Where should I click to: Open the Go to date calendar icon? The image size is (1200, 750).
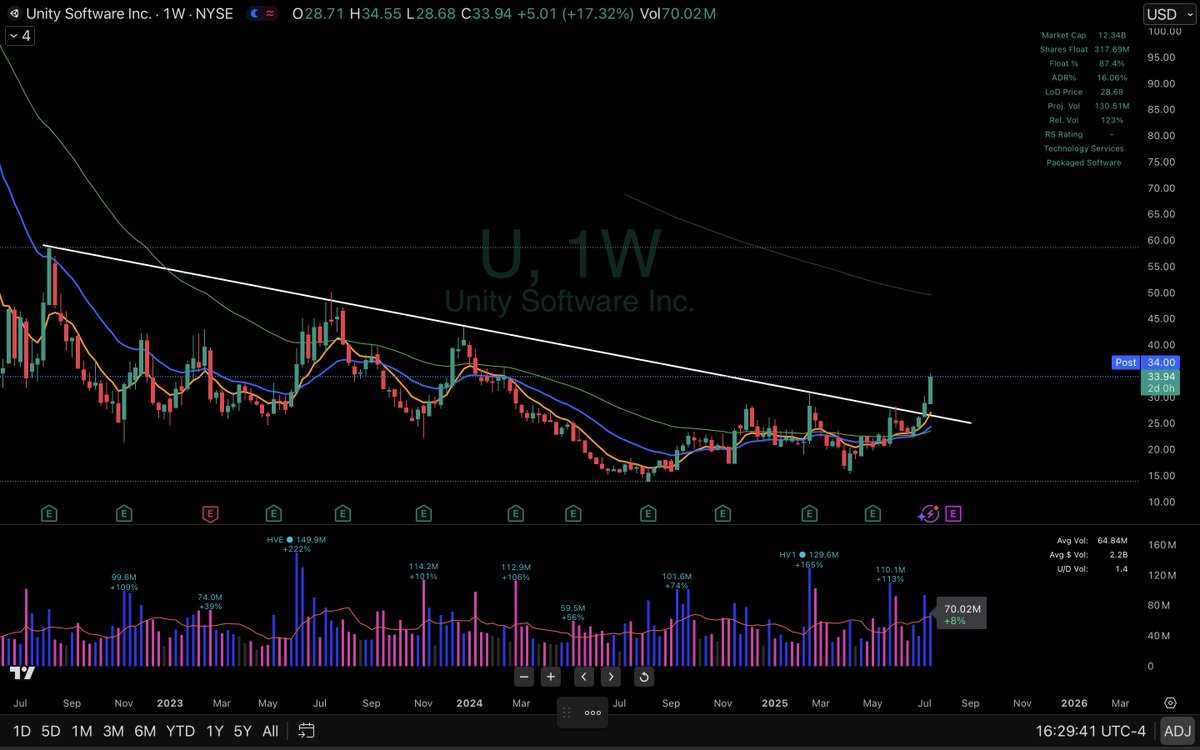tap(307, 730)
